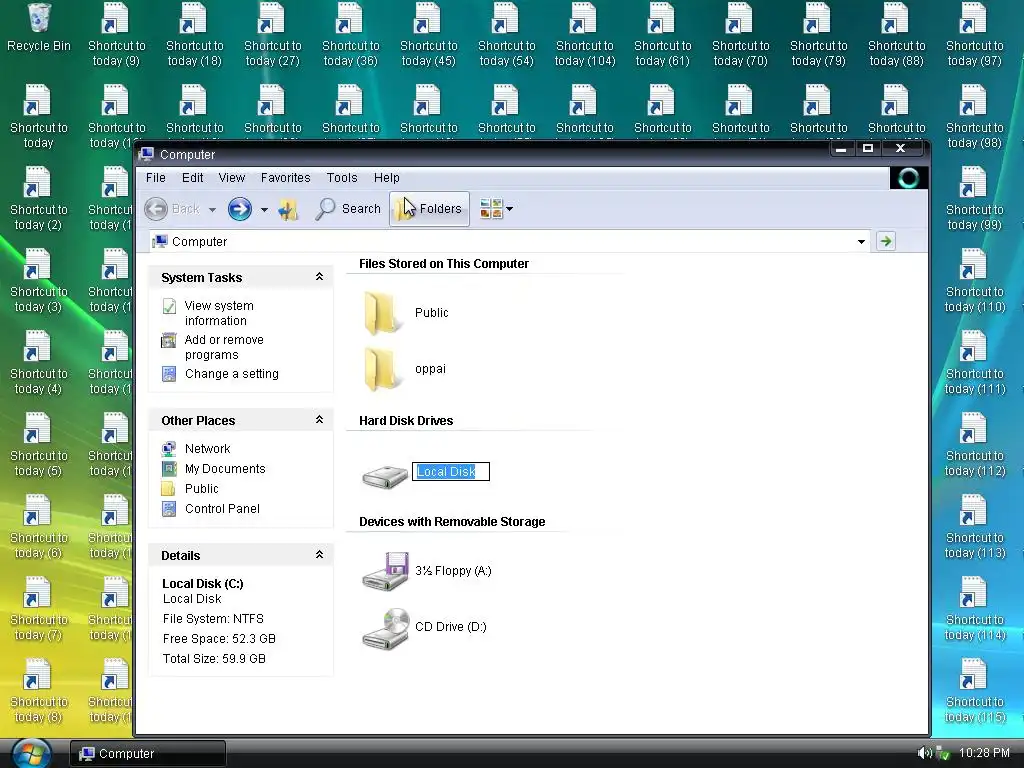Collapse the System Tasks panel
Screen dimensions: 1024x768
319,277
